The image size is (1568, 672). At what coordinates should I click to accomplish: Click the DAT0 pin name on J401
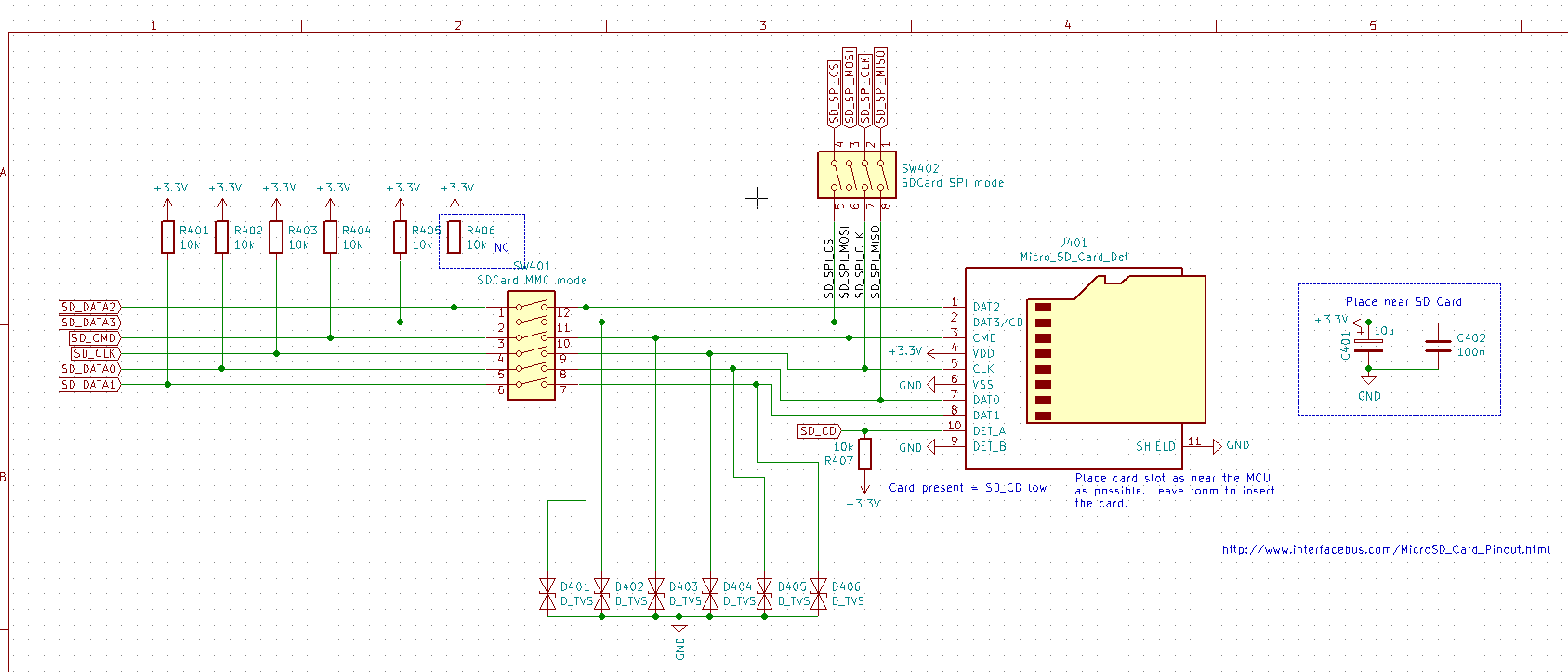coord(986,400)
